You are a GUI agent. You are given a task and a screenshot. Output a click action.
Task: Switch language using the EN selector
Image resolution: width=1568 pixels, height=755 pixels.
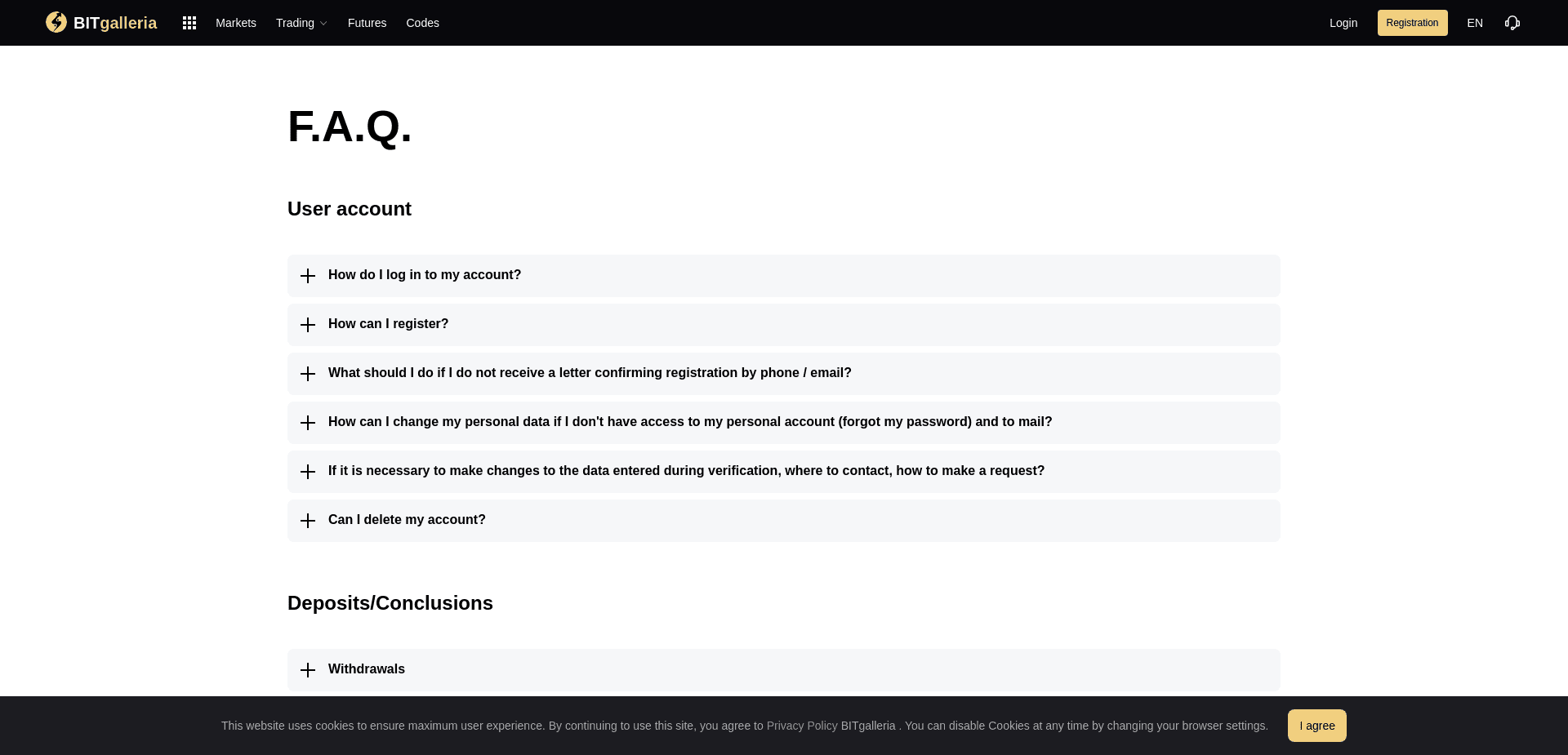(x=1475, y=23)
